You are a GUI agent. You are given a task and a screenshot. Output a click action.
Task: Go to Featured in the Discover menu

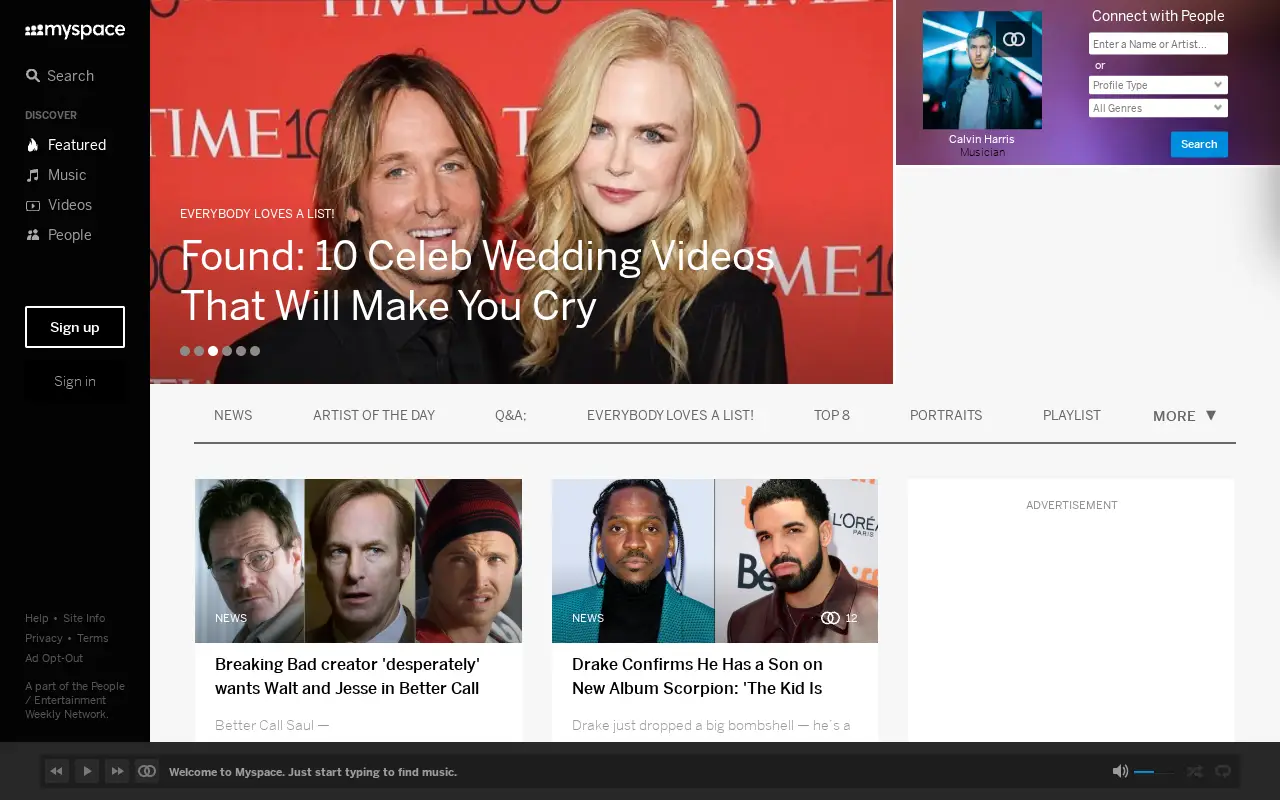point(66,145)
